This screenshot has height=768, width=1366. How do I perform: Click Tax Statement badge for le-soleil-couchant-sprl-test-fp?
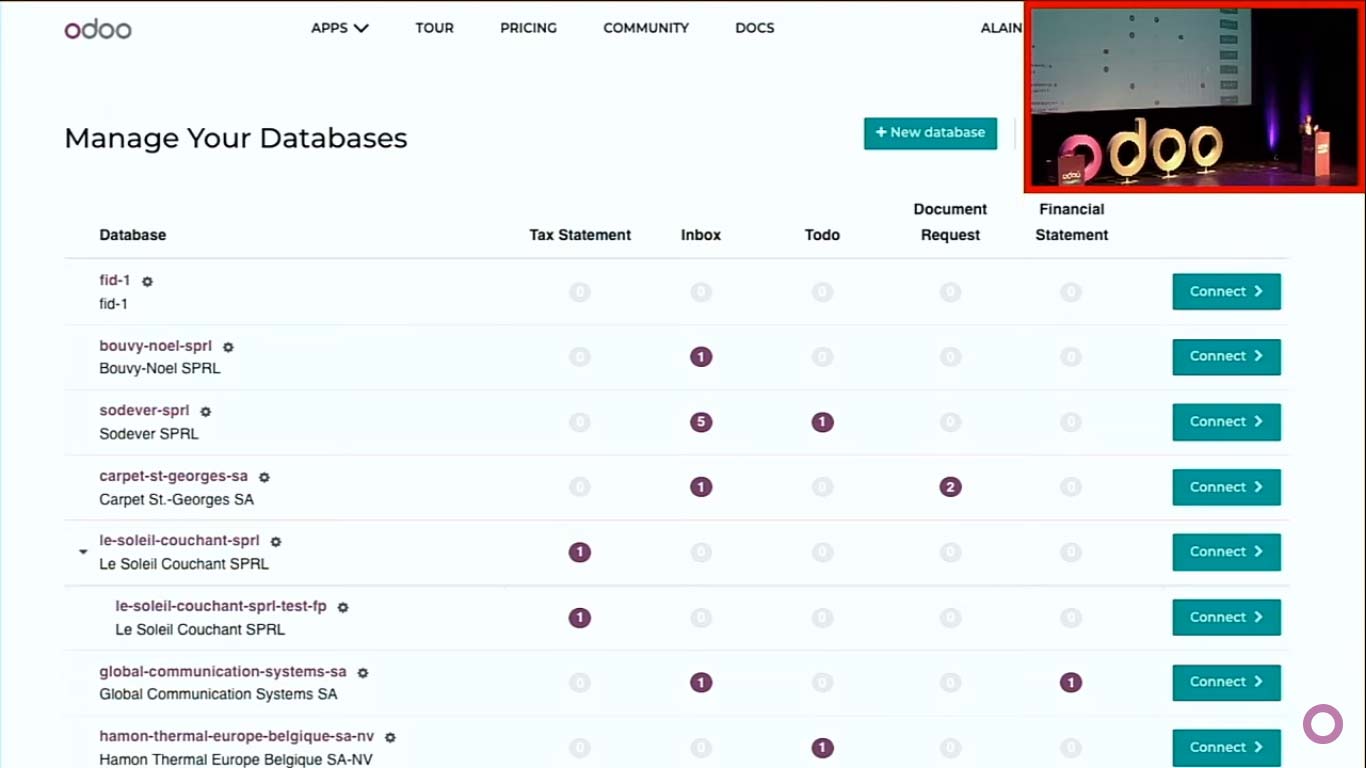[x=579, y=618]
